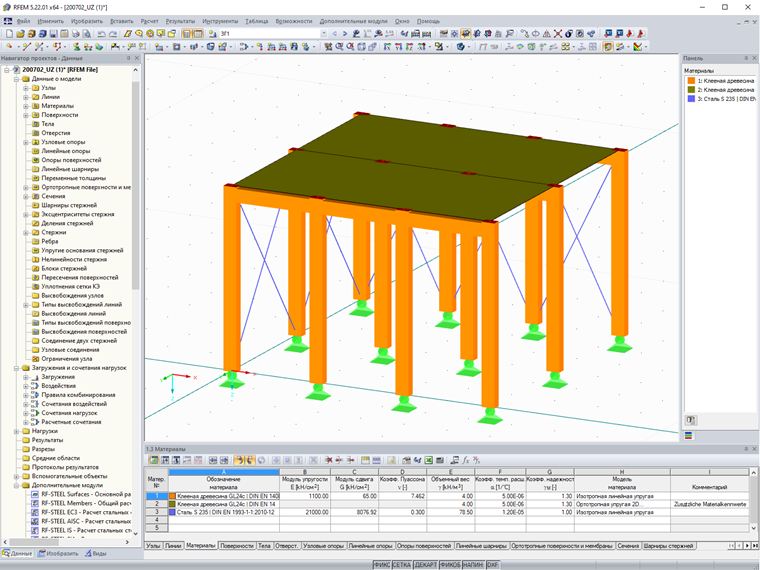Click the next load case arrow
This screenshot has width=760, height=570.
coord(345,33)
